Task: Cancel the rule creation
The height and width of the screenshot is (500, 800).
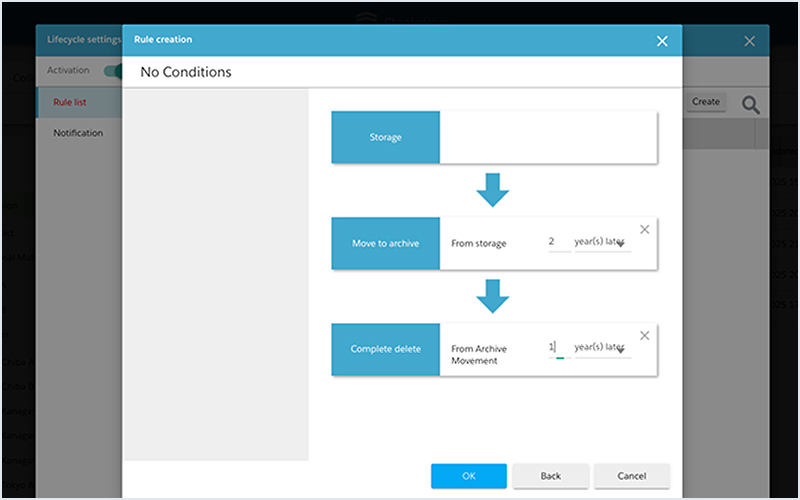Action: click(632, 476)
